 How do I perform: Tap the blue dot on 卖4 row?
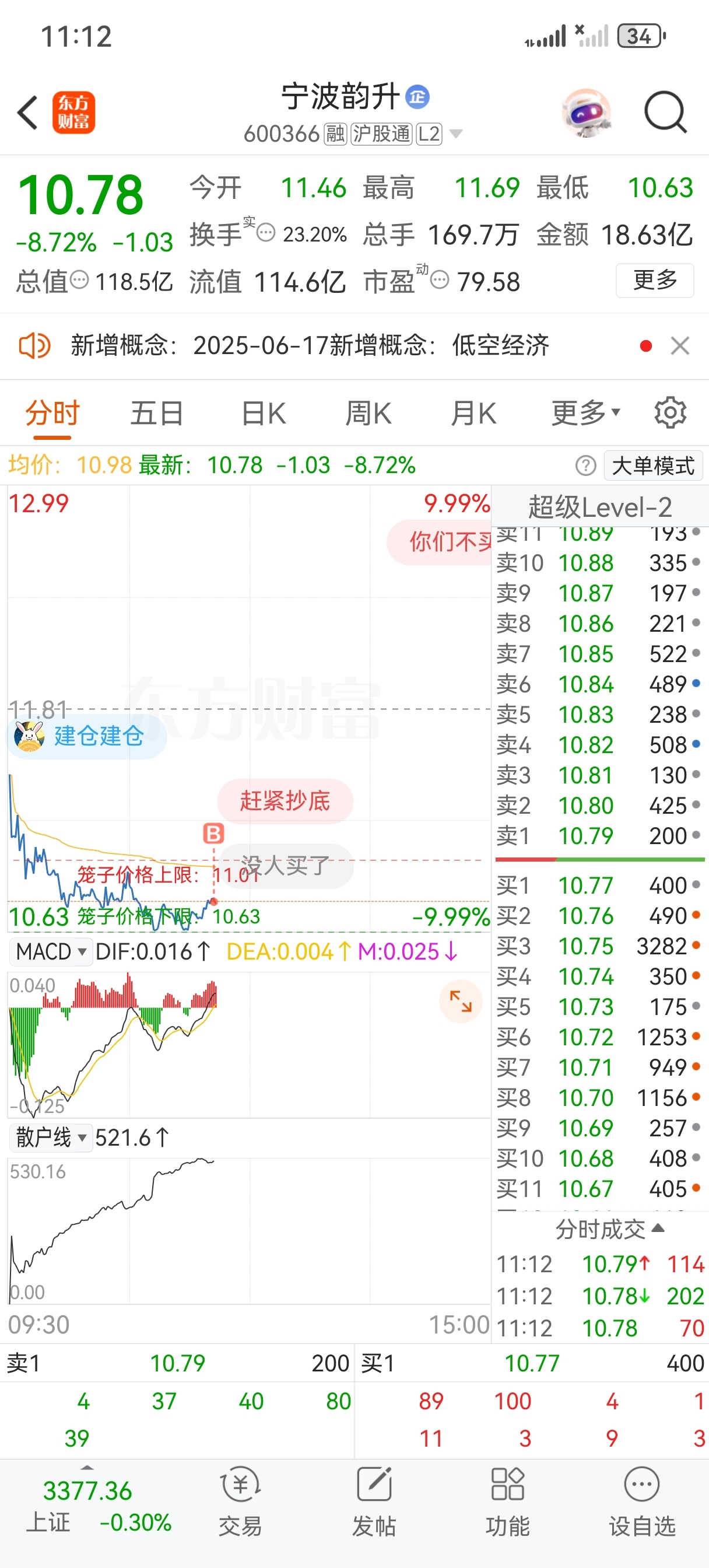(x=696, y=744)
